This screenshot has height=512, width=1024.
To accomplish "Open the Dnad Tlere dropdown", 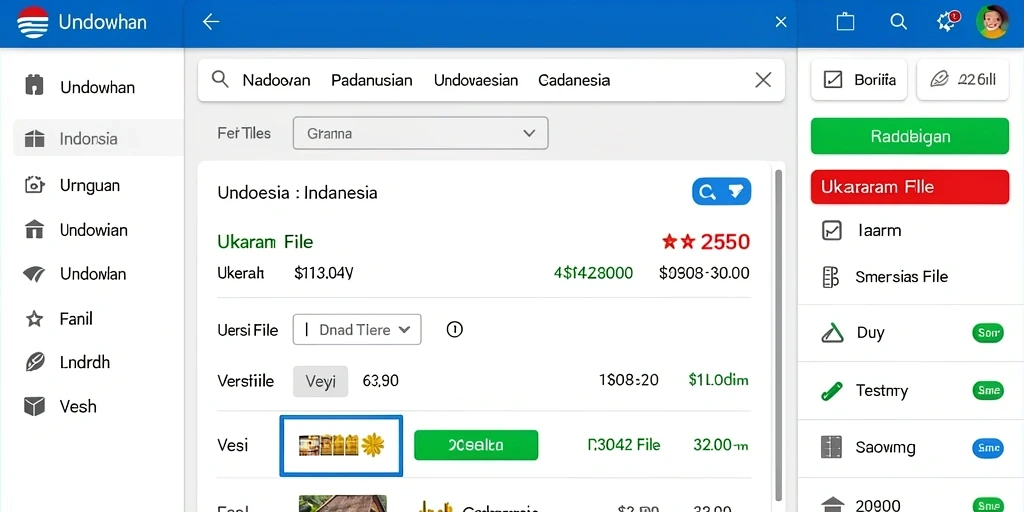I will (x=357, y=330).
